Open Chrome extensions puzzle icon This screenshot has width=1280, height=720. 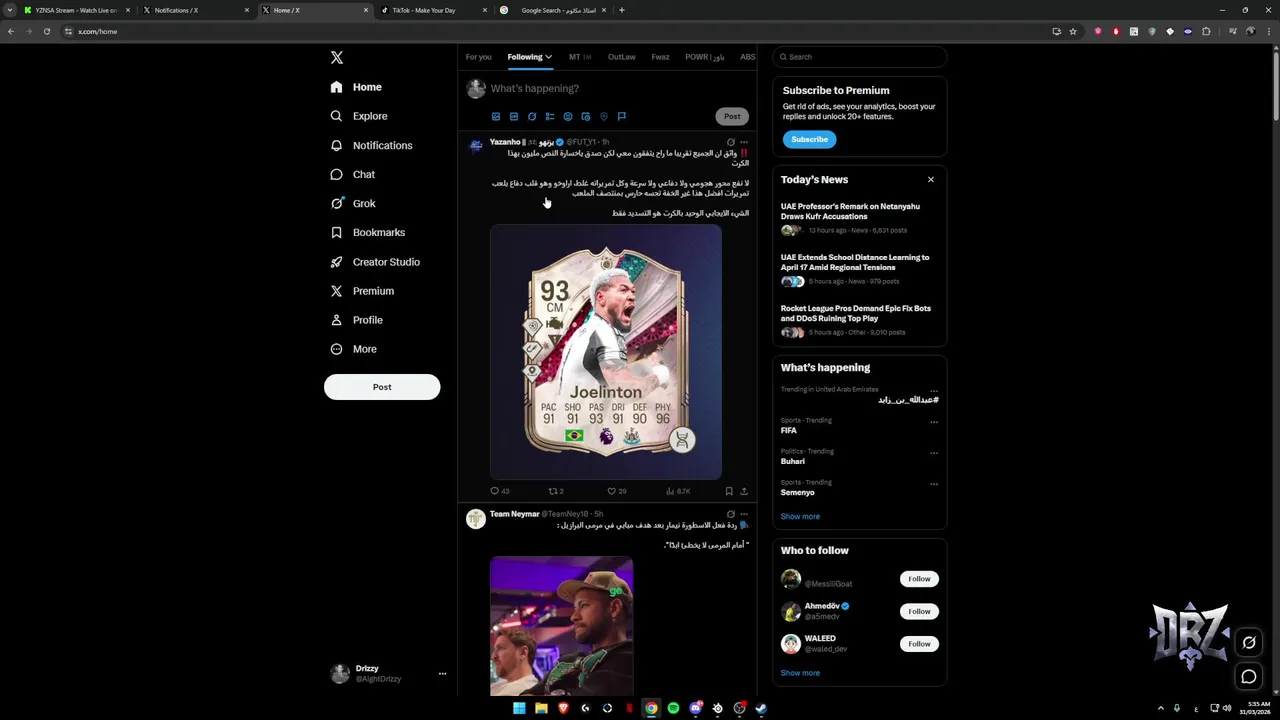(1206, 31)
